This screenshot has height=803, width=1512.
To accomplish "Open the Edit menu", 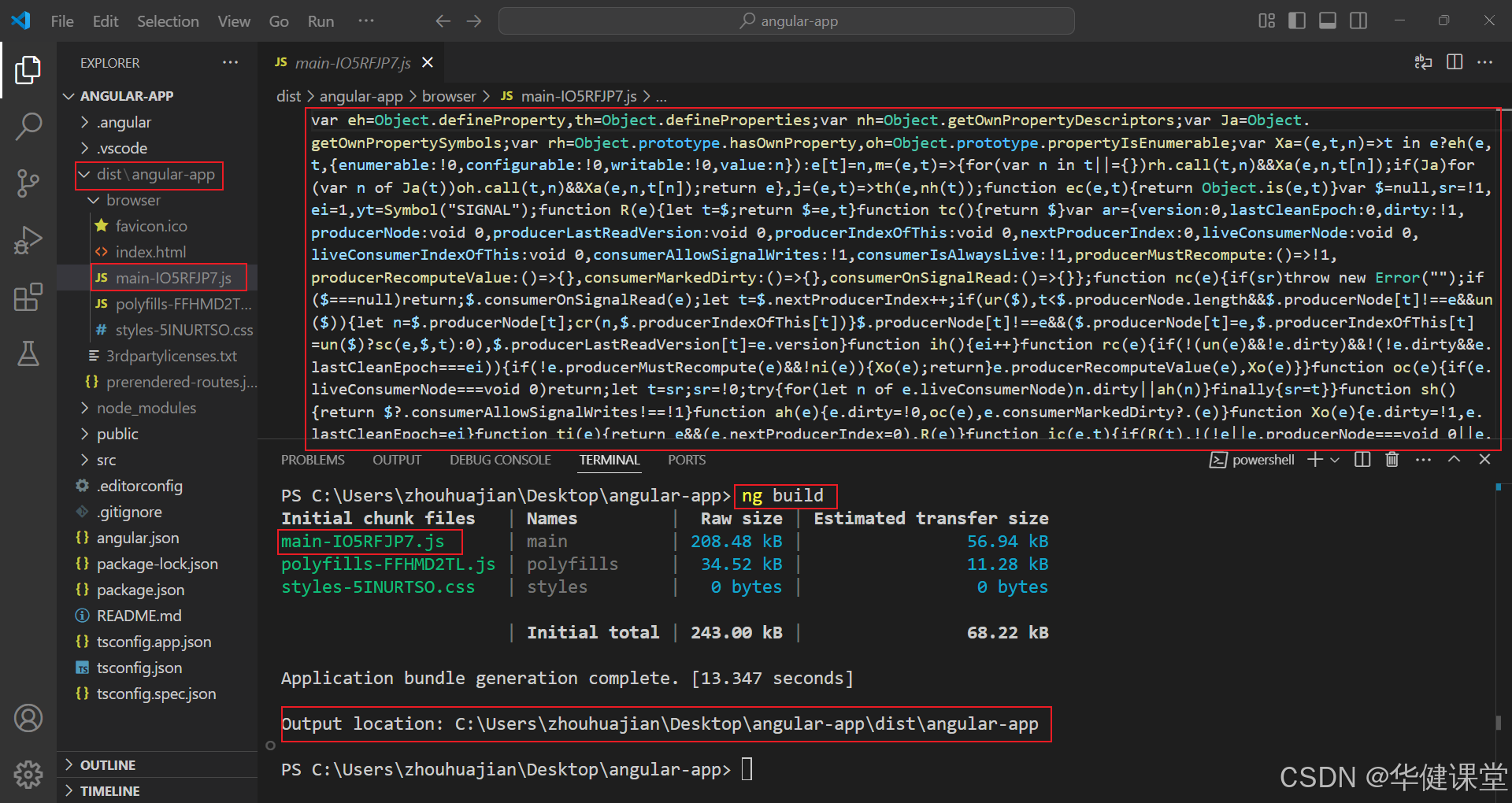I will 106,21.
